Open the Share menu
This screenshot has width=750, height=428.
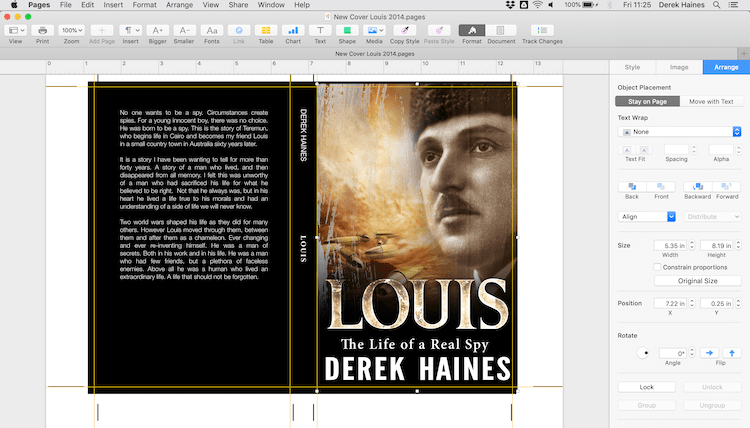[238, 5]
